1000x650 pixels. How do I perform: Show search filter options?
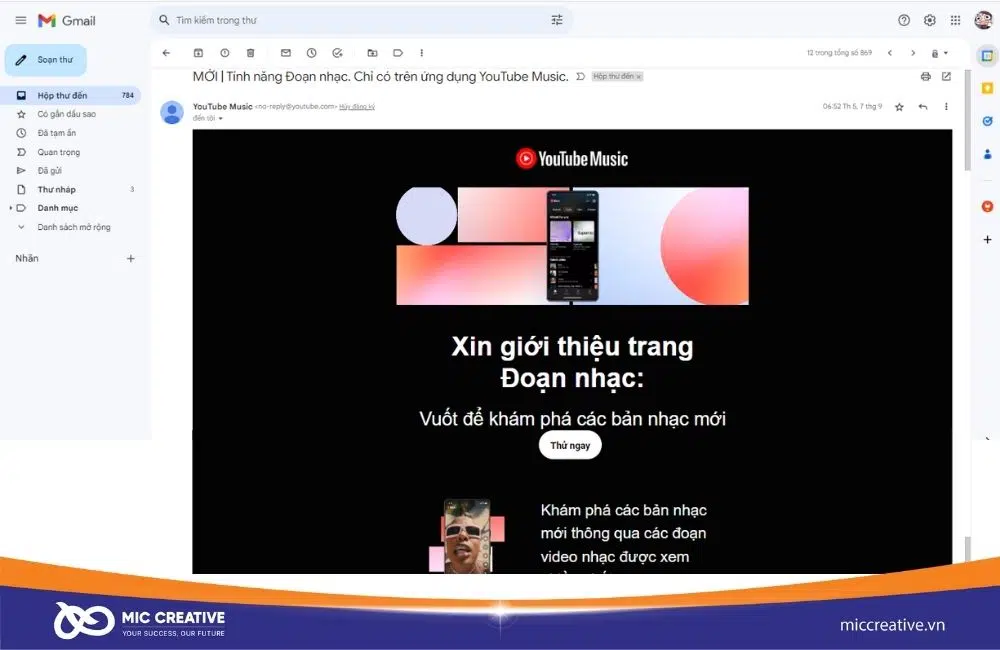(x=557, y=20)
